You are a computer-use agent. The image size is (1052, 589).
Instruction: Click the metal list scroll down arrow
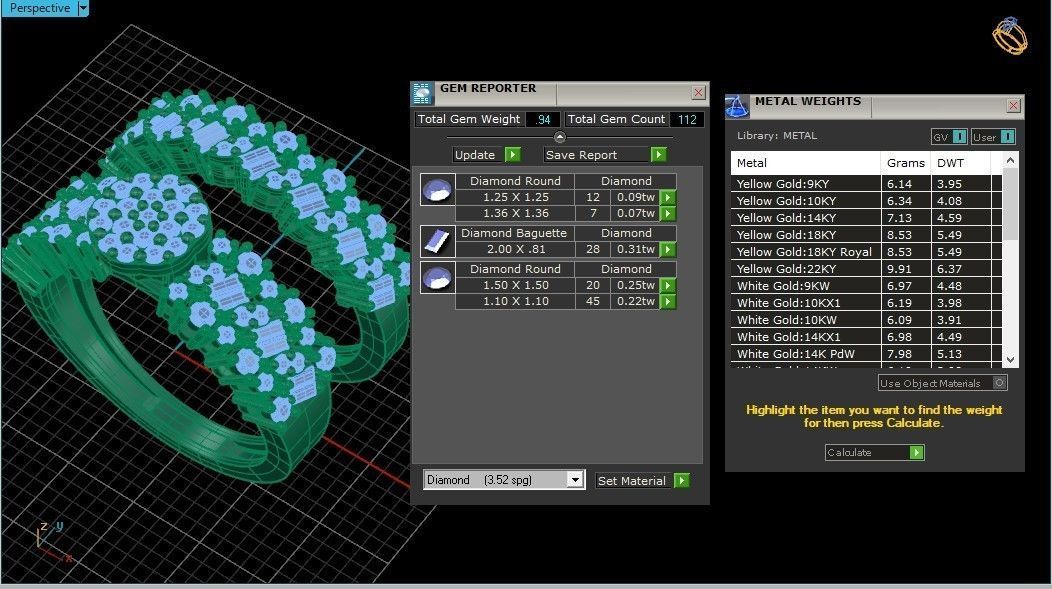tap(1010, 360)
